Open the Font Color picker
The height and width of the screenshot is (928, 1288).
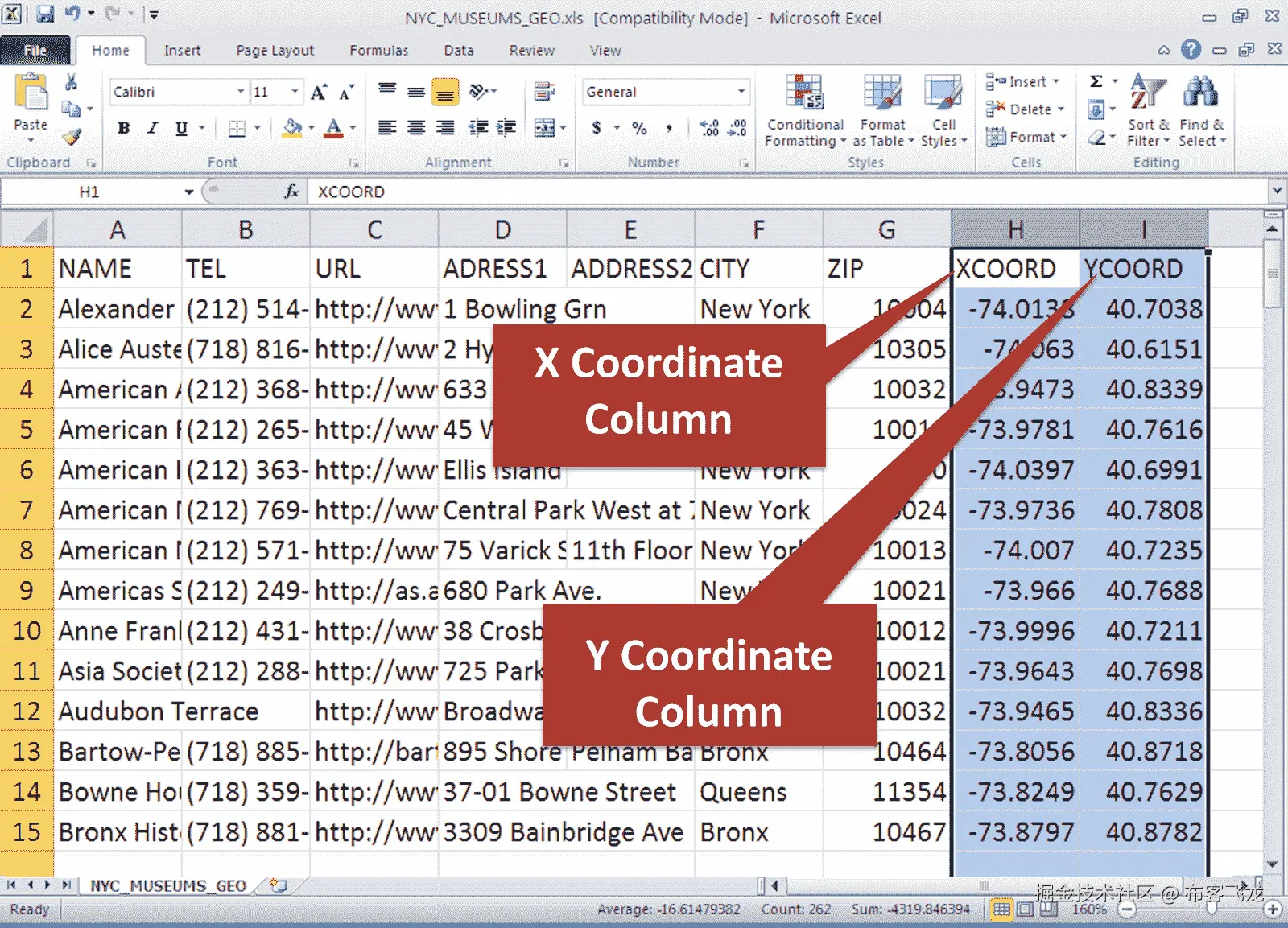[x=333, y=128]
